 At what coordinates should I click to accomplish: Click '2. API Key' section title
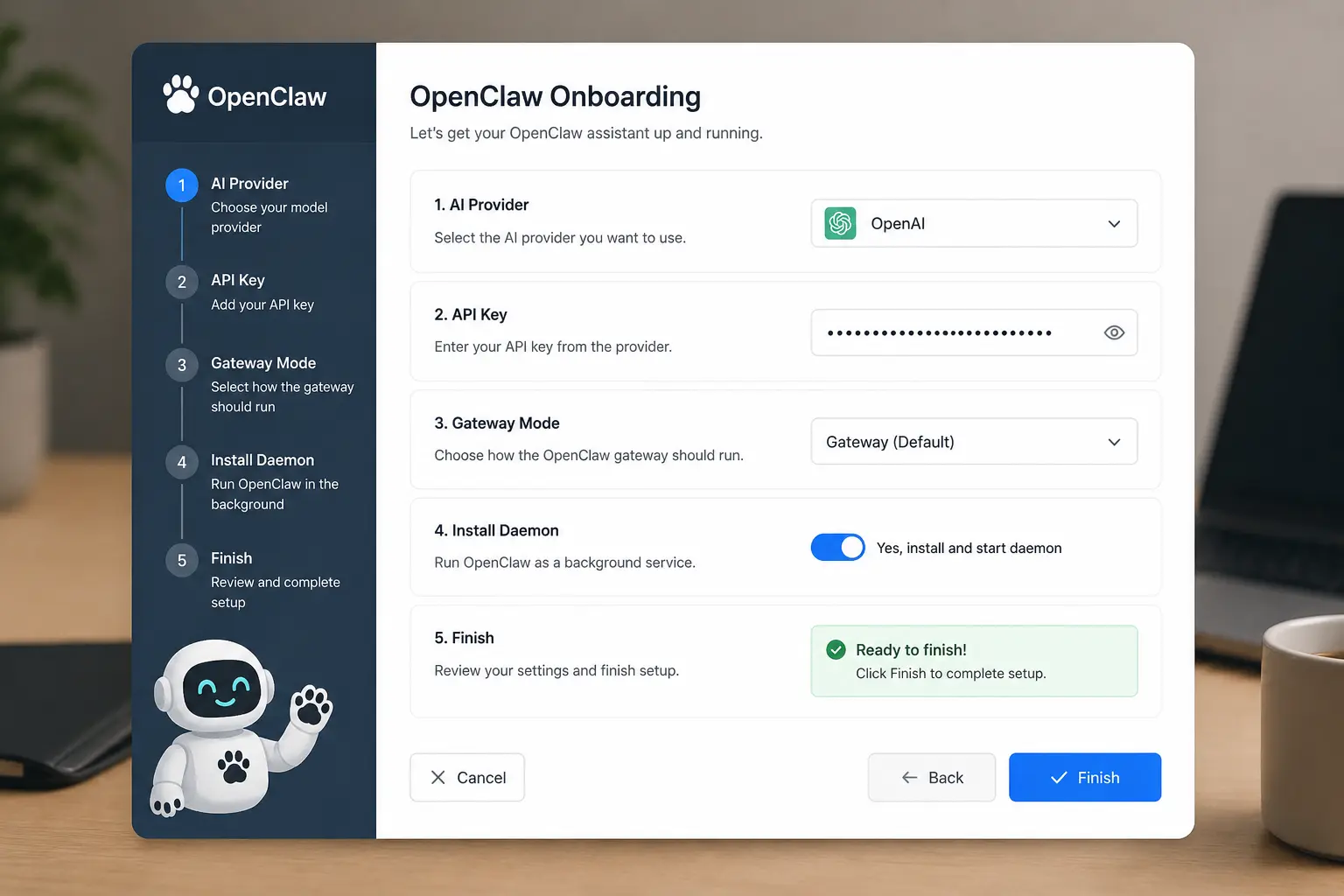coord(471,314)
